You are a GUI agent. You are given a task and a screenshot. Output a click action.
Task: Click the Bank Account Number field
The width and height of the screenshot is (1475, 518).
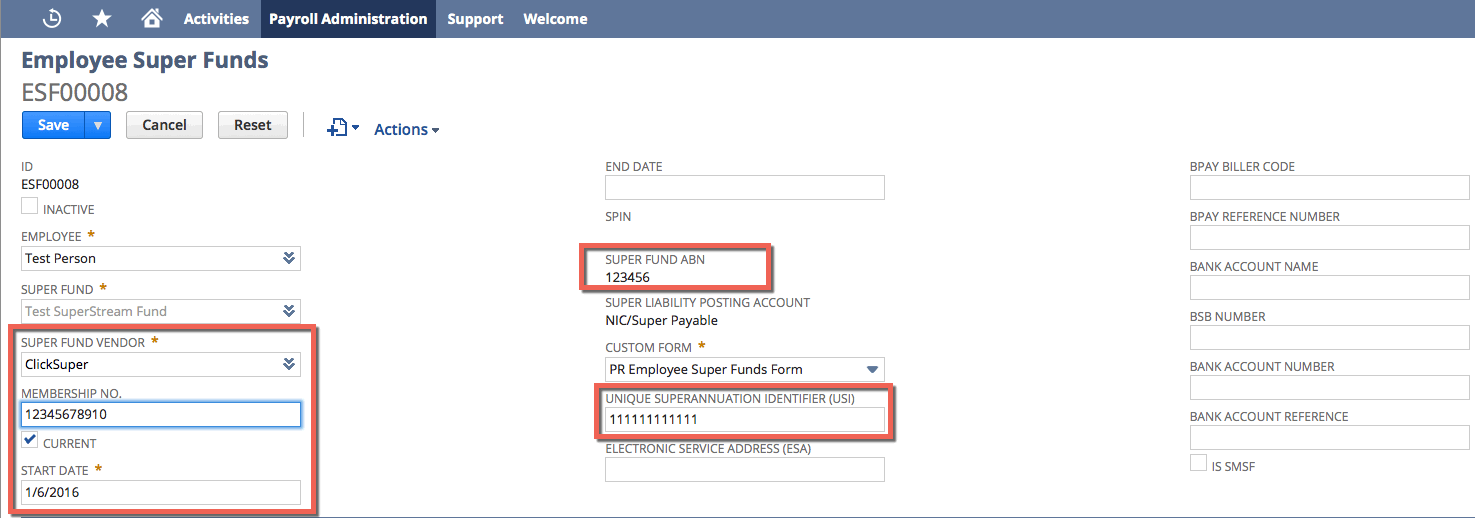coord(1329,387)
